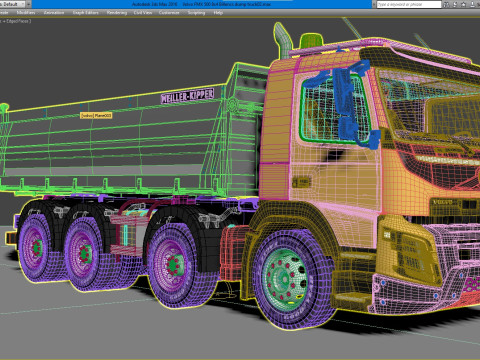Open the Communication Center icon

point(455,4)
